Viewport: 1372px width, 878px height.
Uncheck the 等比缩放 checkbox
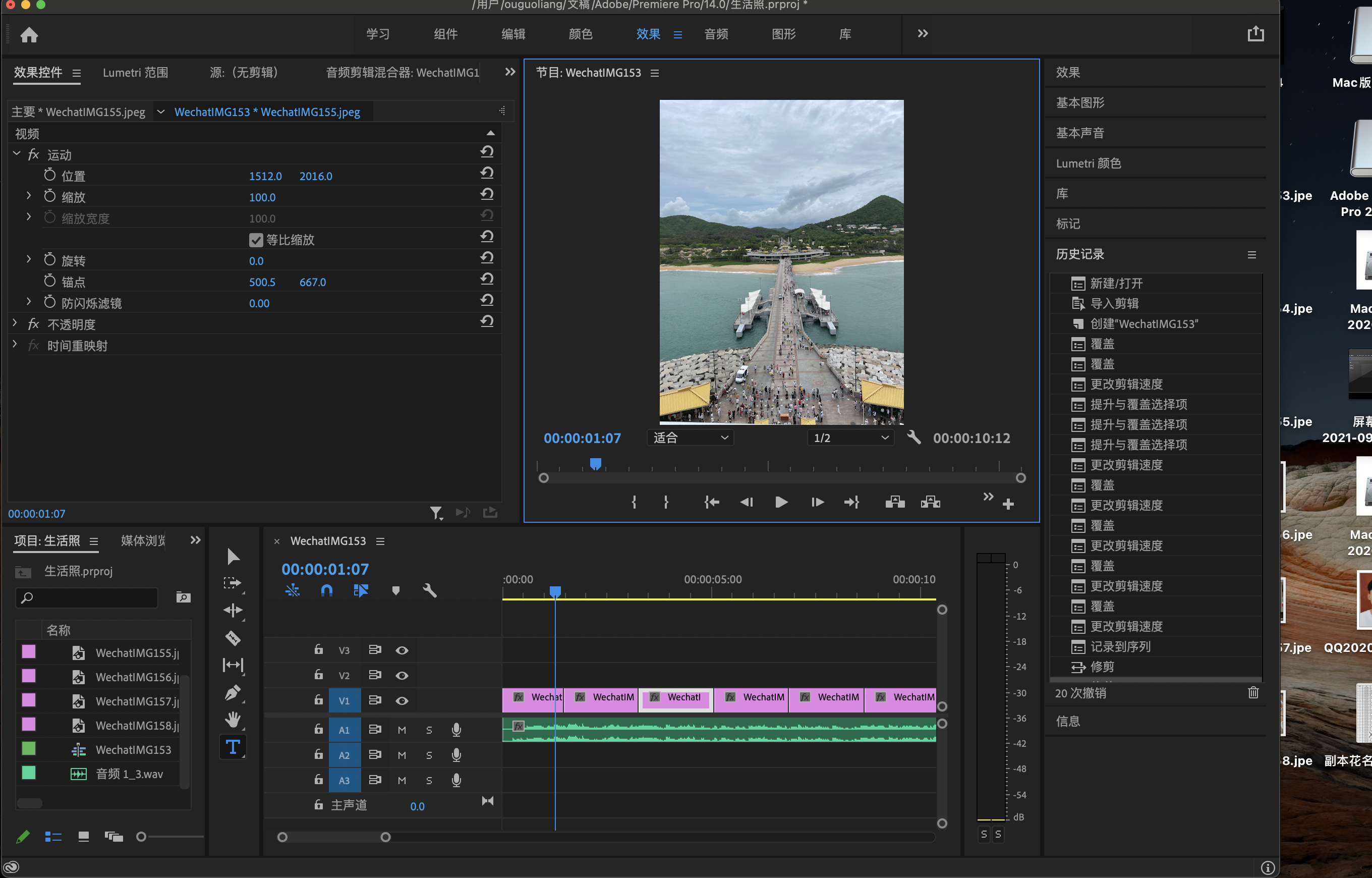tap(256, 240)
